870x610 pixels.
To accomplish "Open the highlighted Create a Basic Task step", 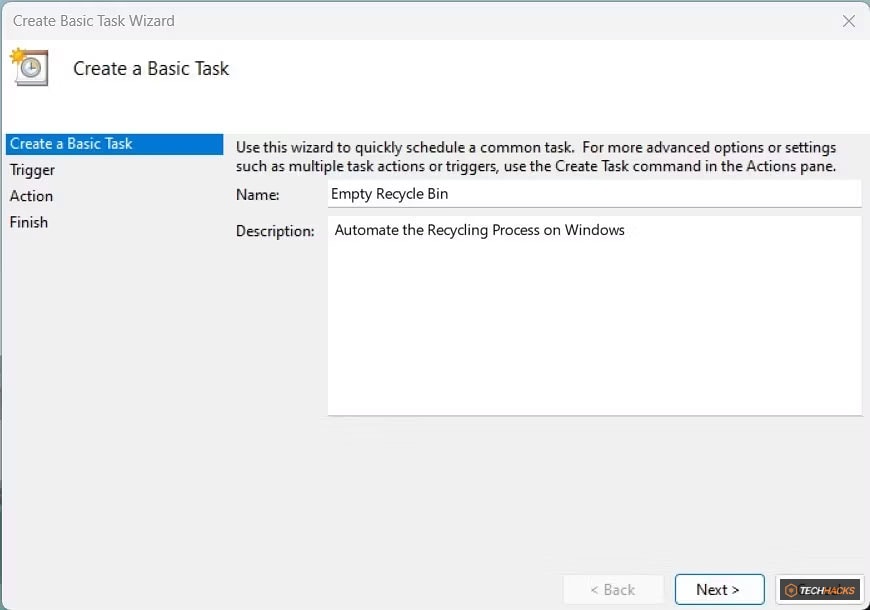I will pos(71,143).
